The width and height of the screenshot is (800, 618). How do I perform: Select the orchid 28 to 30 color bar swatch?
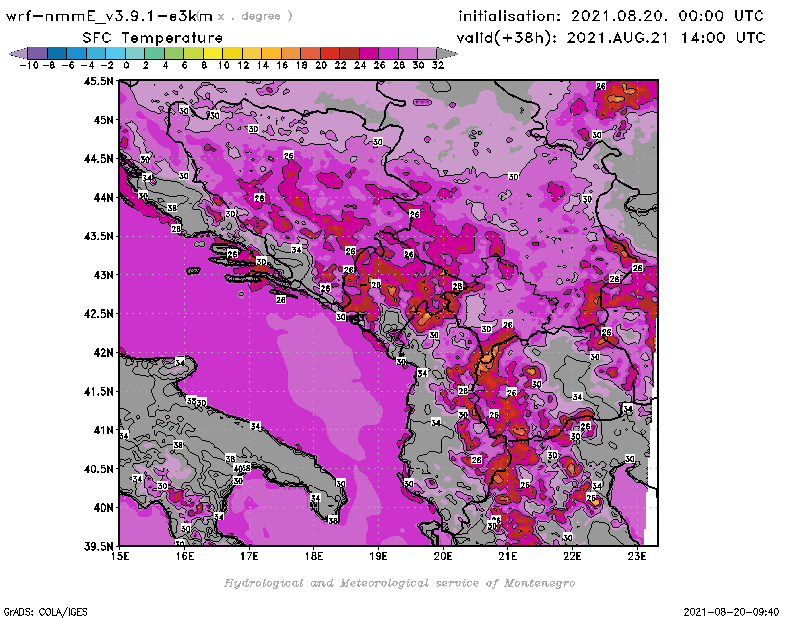408,54
